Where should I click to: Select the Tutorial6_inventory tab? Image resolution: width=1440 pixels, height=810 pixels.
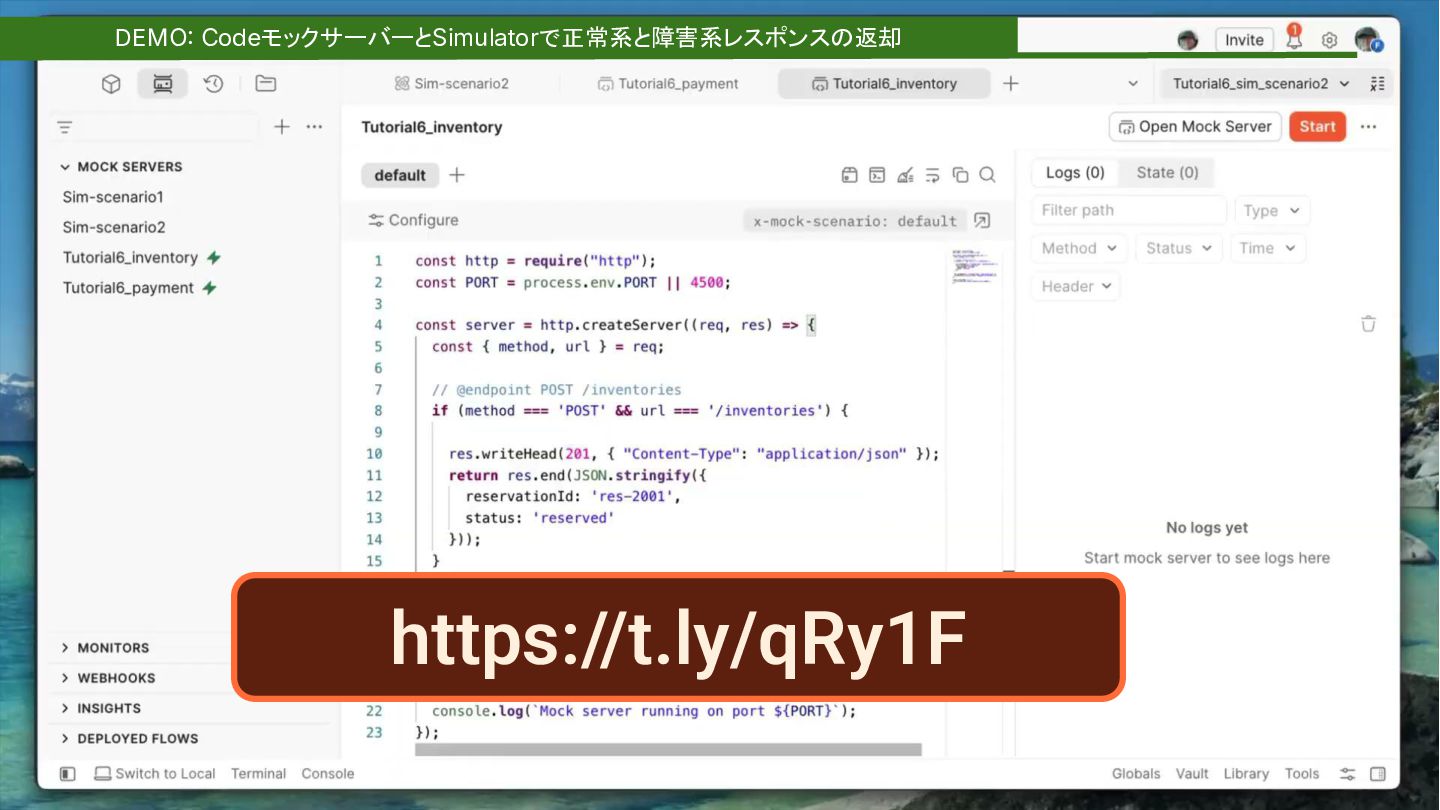tap(884, 84)
